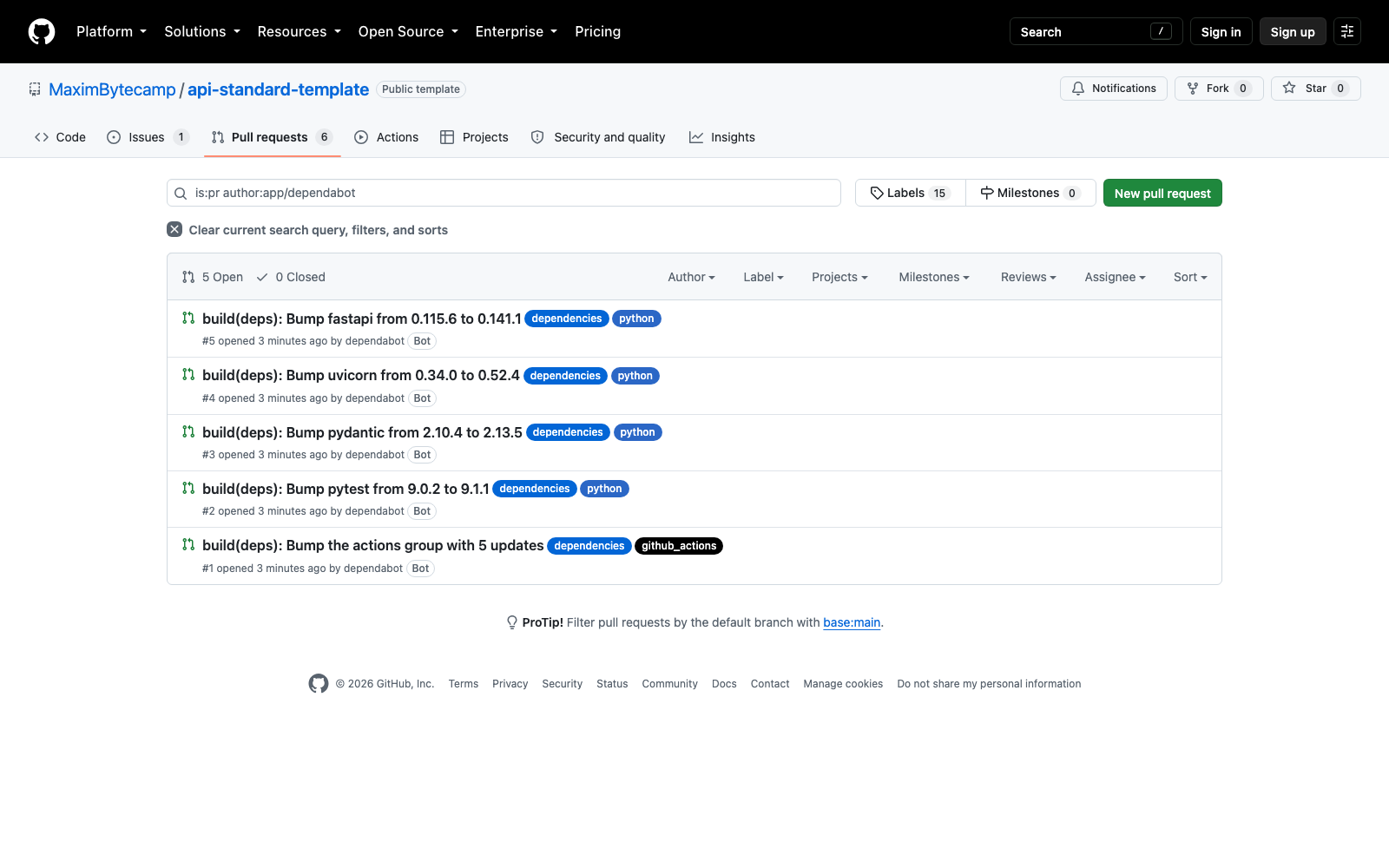Expand the Author filter dropdown
The width and height of the screenshot is (1389, 868).
pos(691,277)
